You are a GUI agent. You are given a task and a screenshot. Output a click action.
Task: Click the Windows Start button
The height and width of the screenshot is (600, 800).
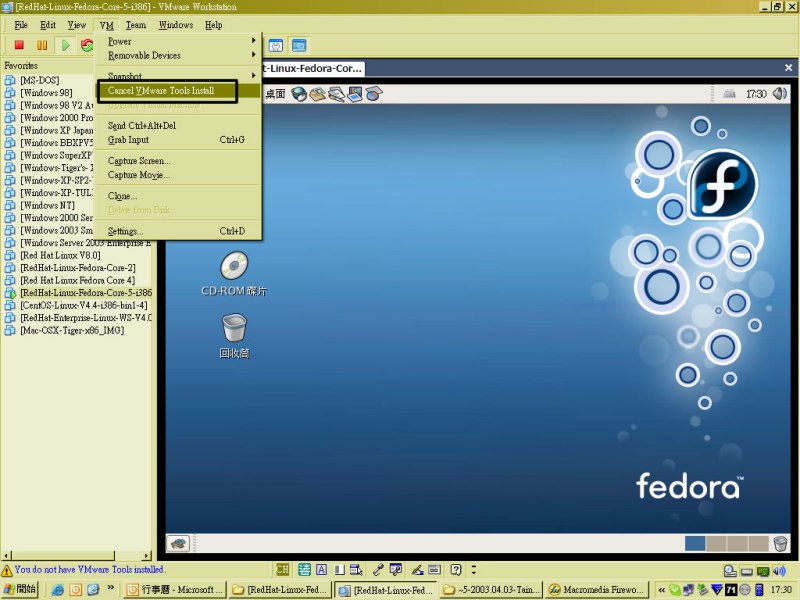(20, 589)
